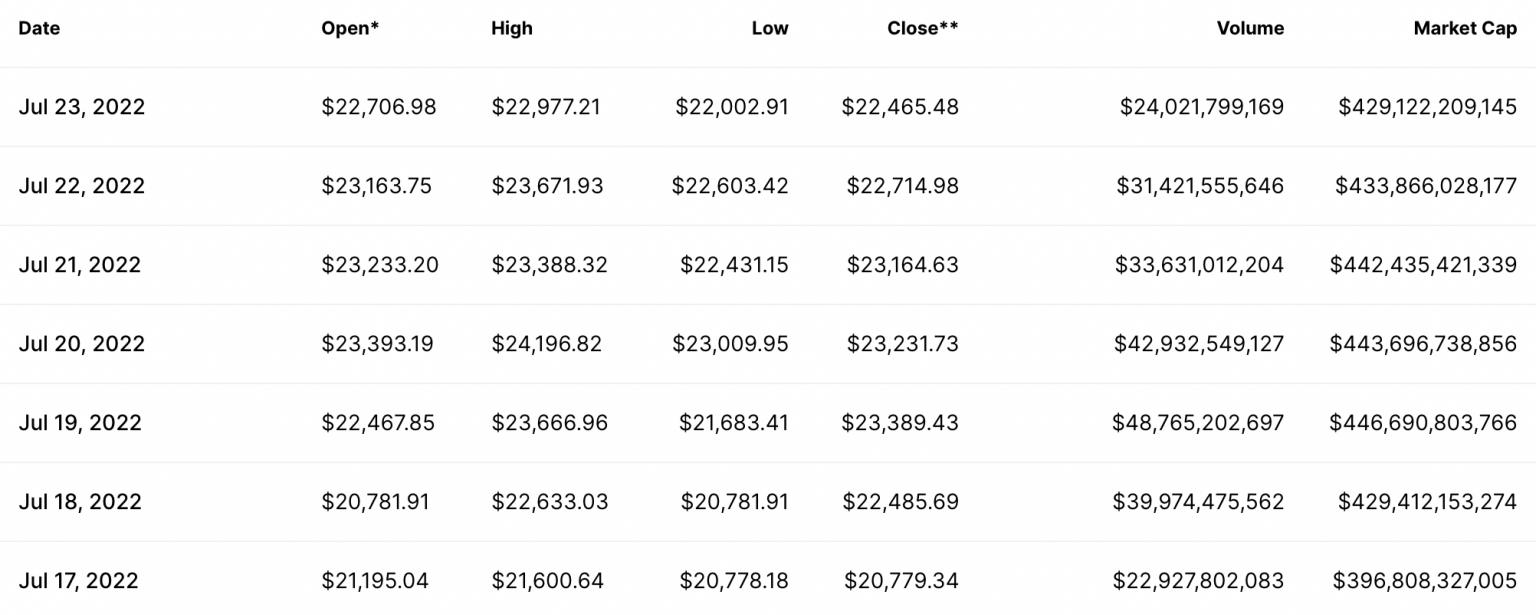Click the High column header
This screenshot has width=1536, height=615.
(512, 28)
